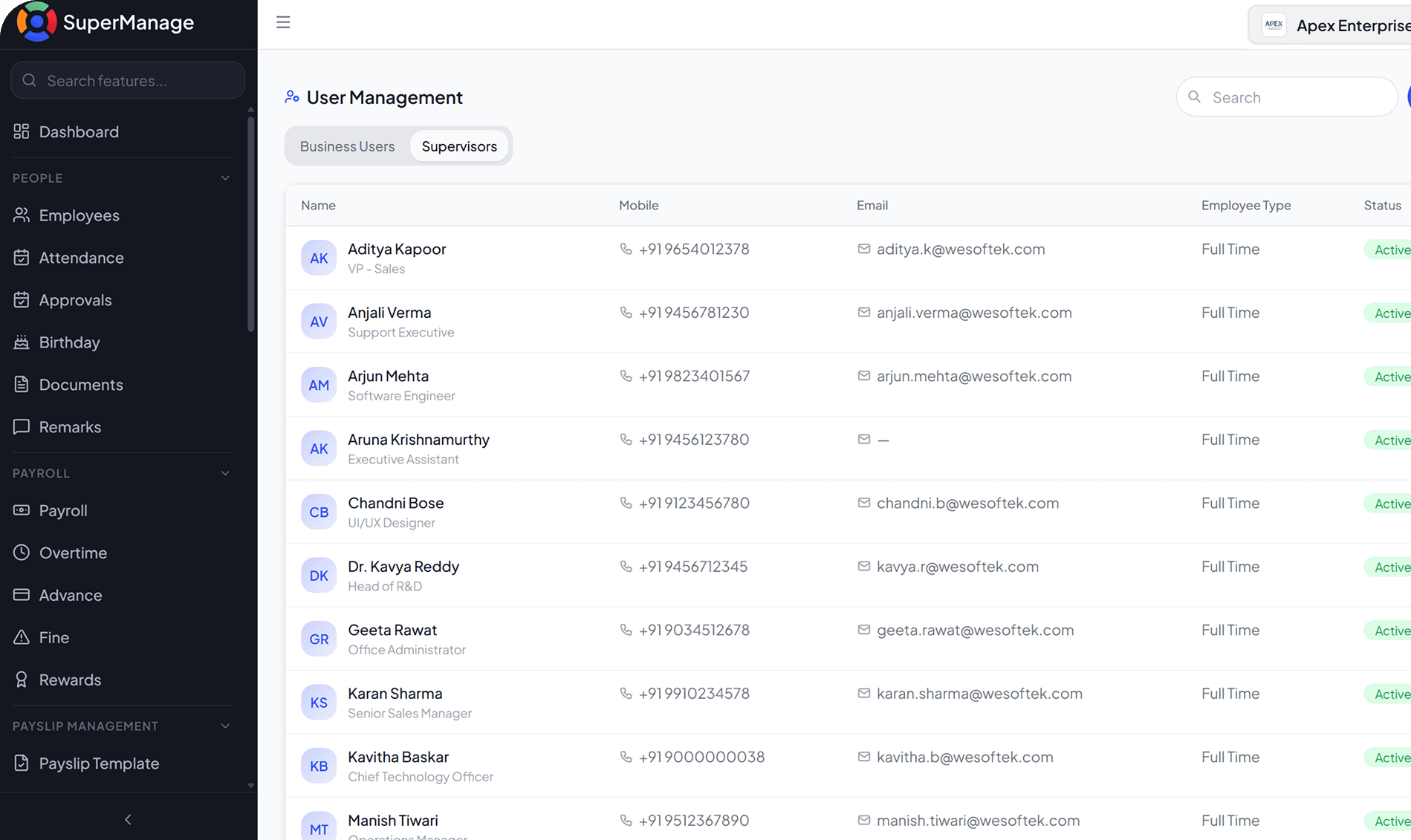Screen dimensions: 1411x840
Task: Click the GR avatar of Geeta Rawat
Action: click(x=319, y=639)
